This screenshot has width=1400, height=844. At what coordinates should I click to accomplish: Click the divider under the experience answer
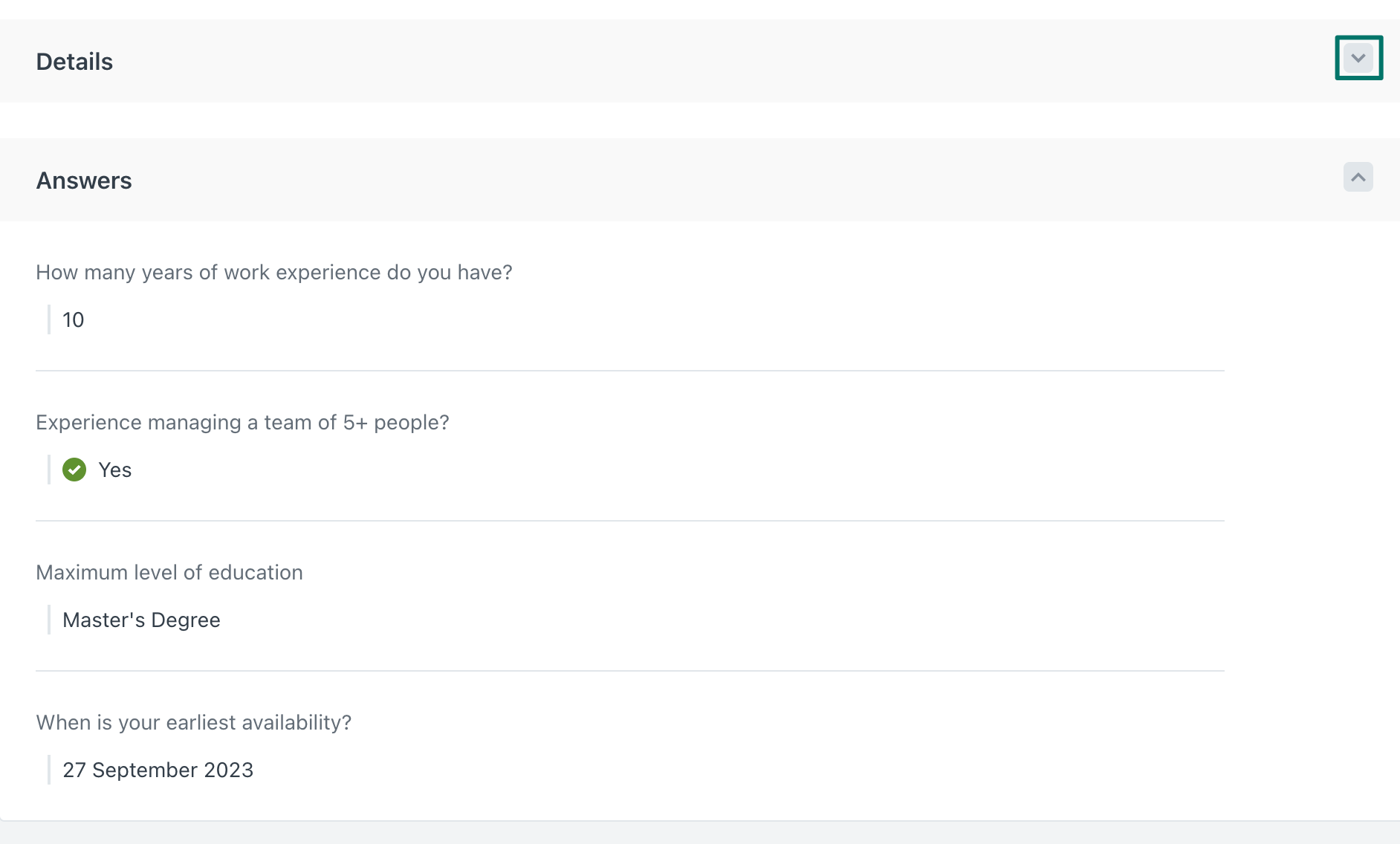(x=629, y=369)
